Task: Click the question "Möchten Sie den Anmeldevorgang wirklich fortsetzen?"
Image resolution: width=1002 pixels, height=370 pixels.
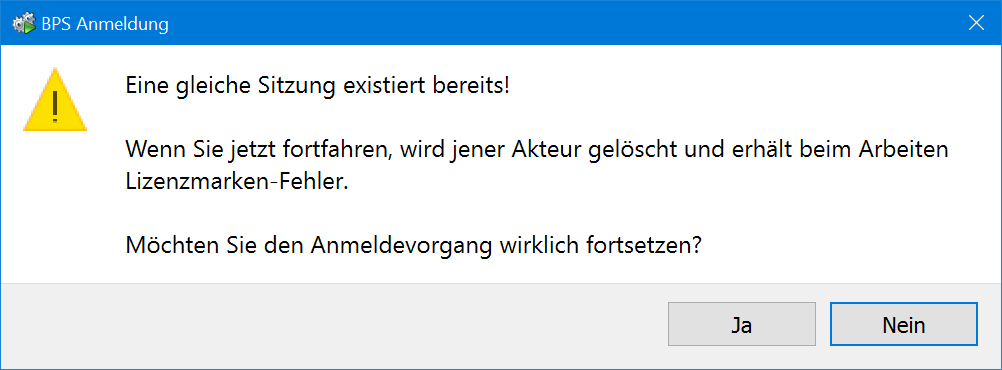Action: click(x=413, y=245)
